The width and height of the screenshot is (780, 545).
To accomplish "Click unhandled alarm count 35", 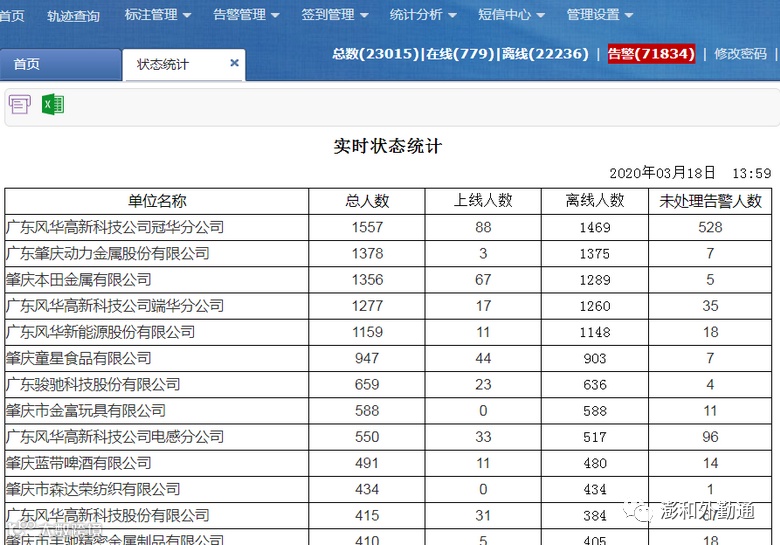I will [x=710, y=306].
